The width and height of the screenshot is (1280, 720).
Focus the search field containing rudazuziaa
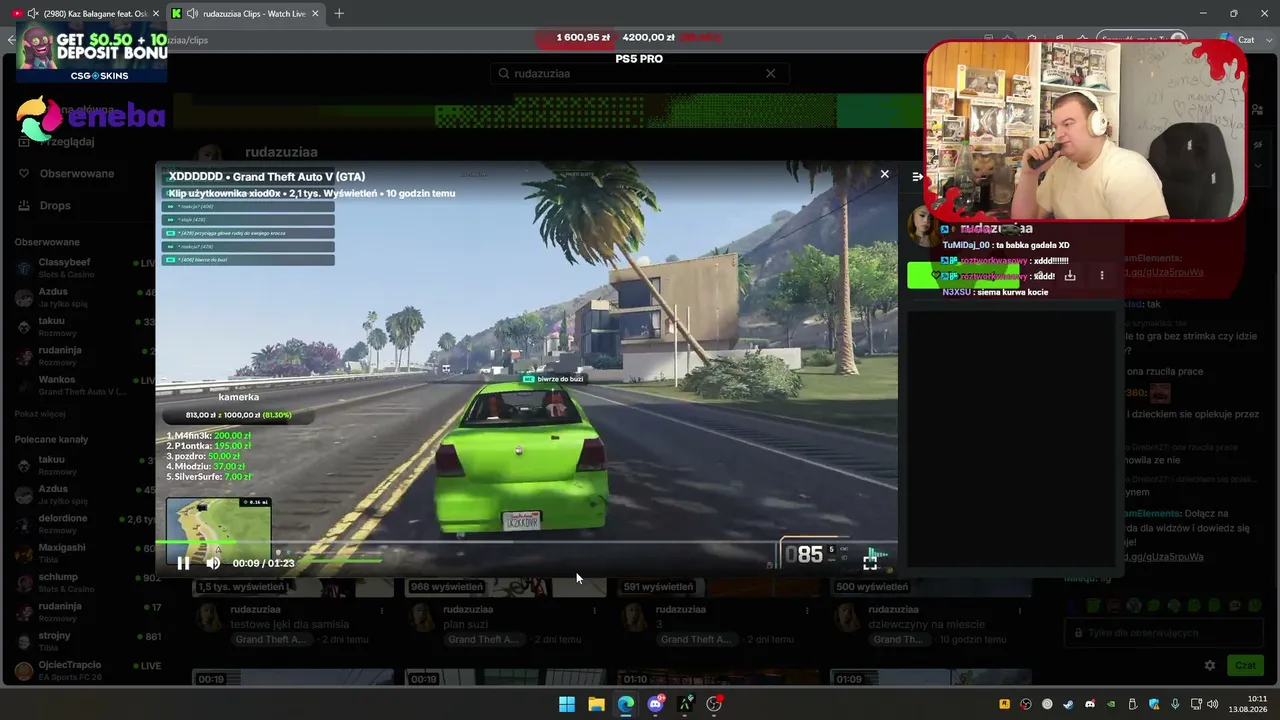pos(640,73)
